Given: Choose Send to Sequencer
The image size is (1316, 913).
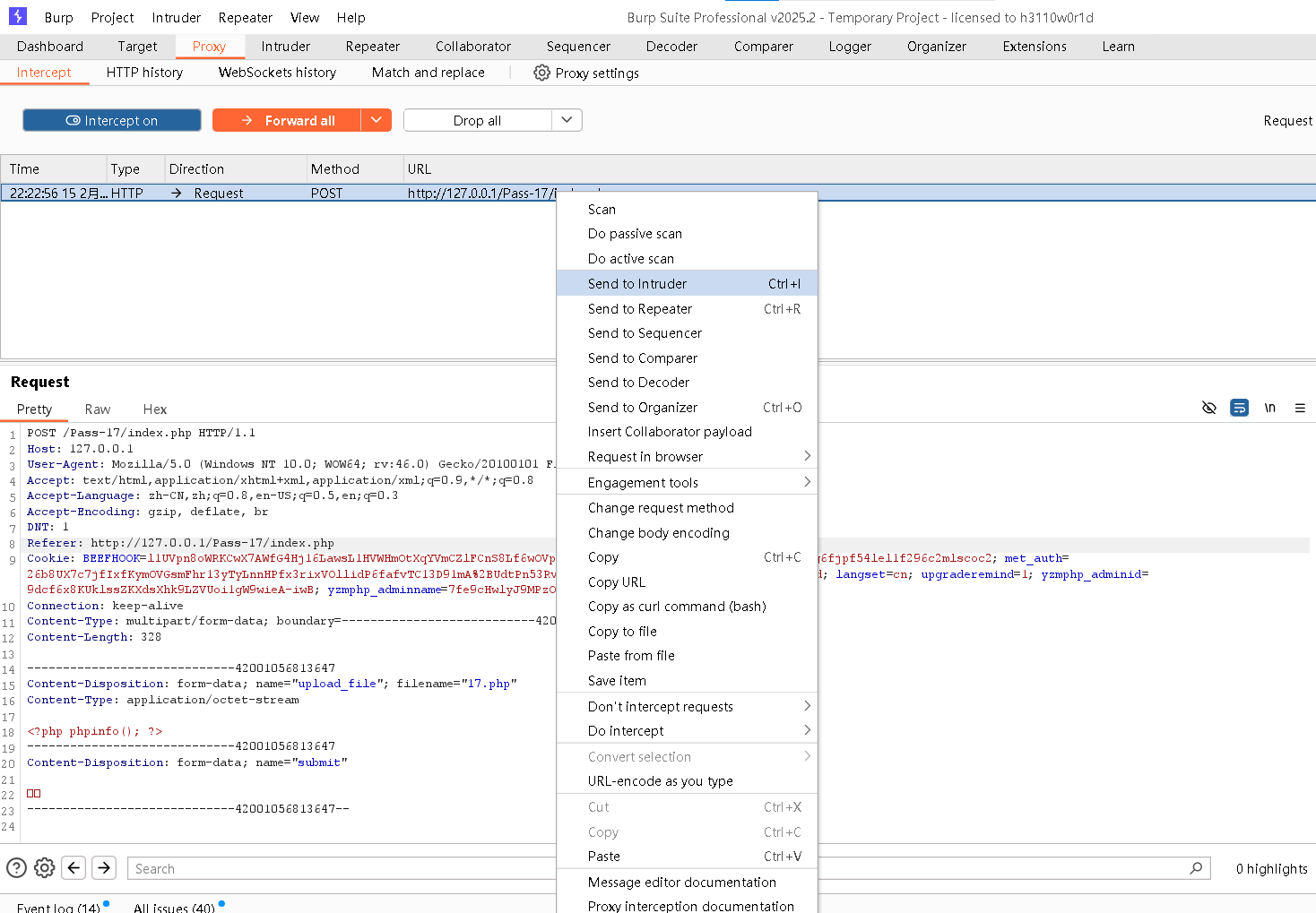Looking at the screenshot, I should click(x=687, y=332).
